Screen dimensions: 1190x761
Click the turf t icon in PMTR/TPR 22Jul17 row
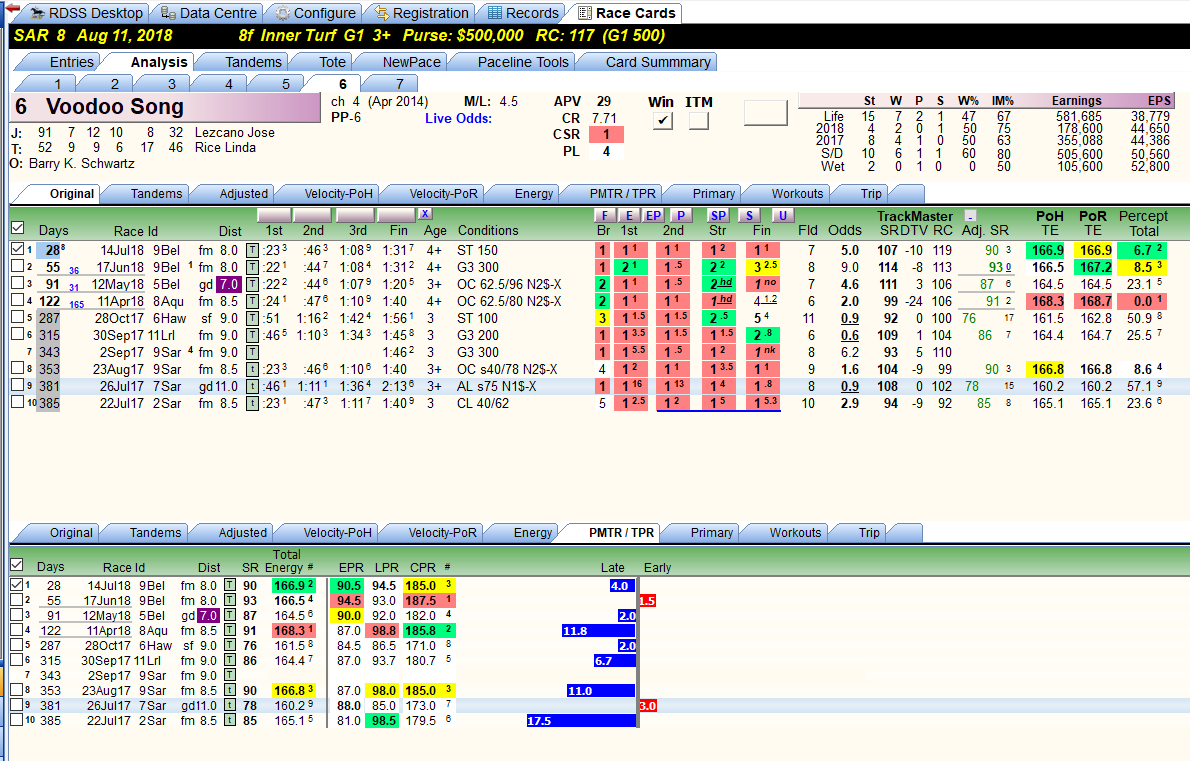230,721
